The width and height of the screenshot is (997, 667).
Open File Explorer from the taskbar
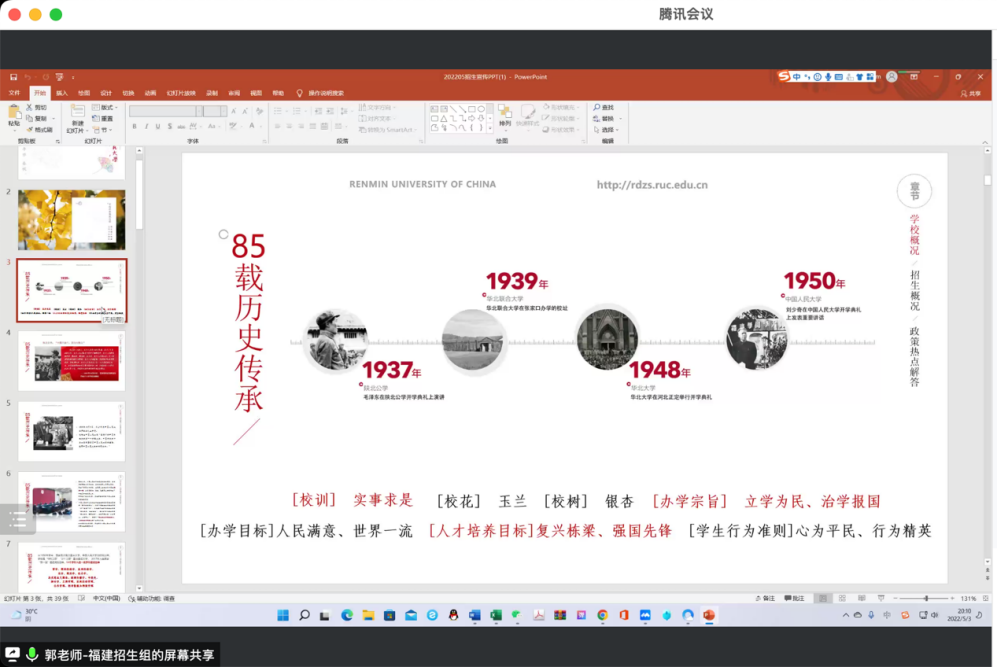(368, 615)
